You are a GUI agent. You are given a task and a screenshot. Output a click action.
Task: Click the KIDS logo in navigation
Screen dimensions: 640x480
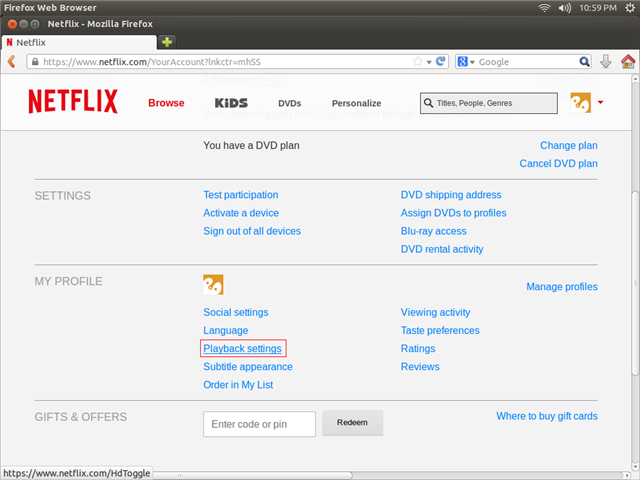coord(231,103)
